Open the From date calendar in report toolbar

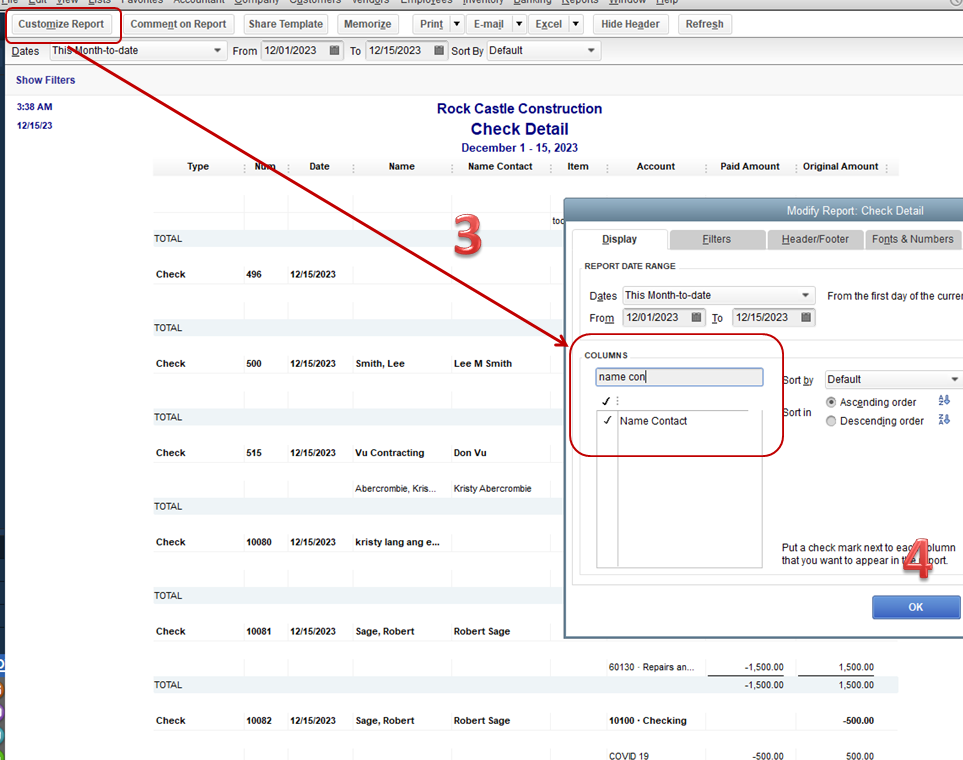coord(334,50)
